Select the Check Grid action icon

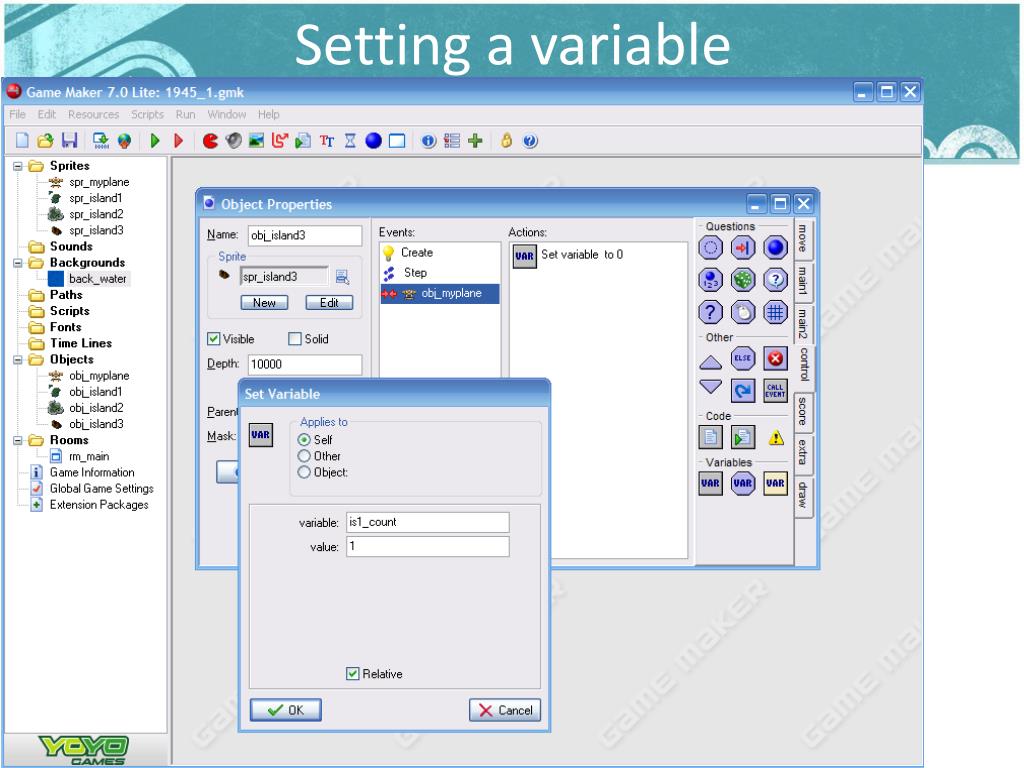[x=775, y=312]
